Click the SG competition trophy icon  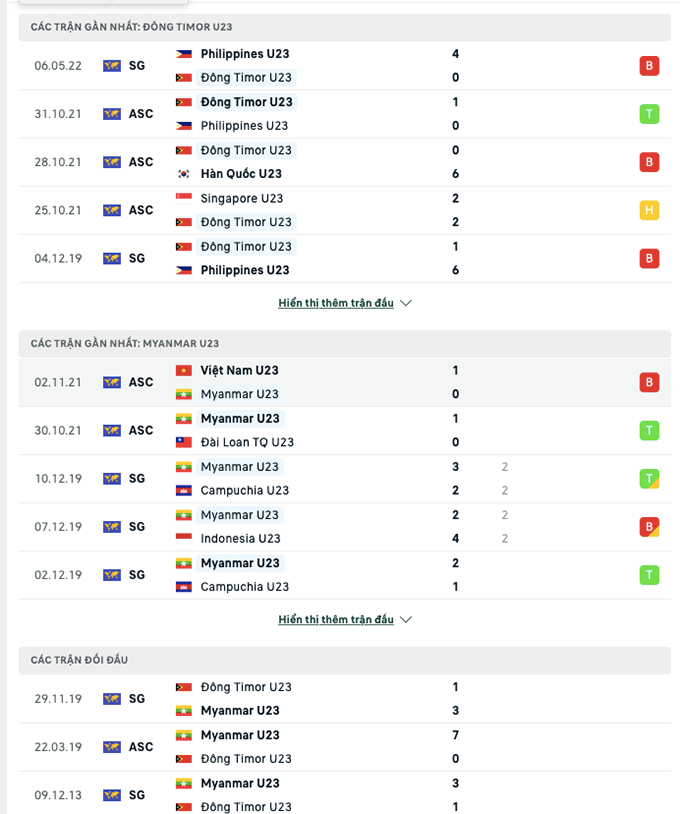(110, 65)
